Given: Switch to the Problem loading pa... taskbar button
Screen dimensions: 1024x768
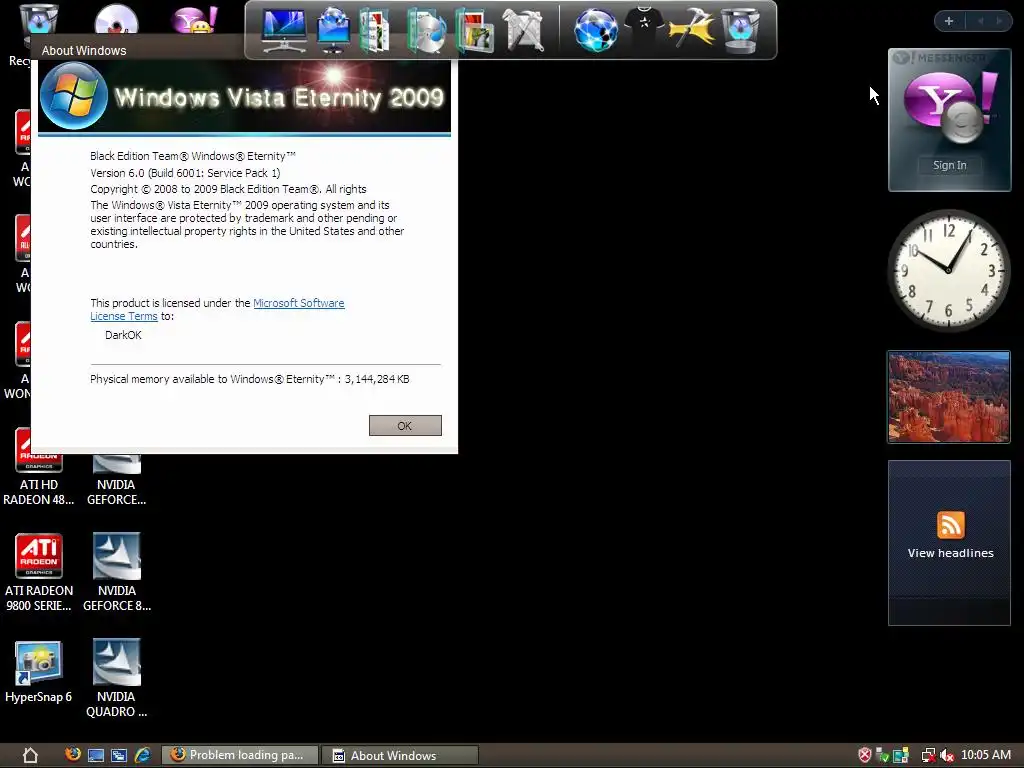Looking at the screenshot, I should click(x=240, y=756).
